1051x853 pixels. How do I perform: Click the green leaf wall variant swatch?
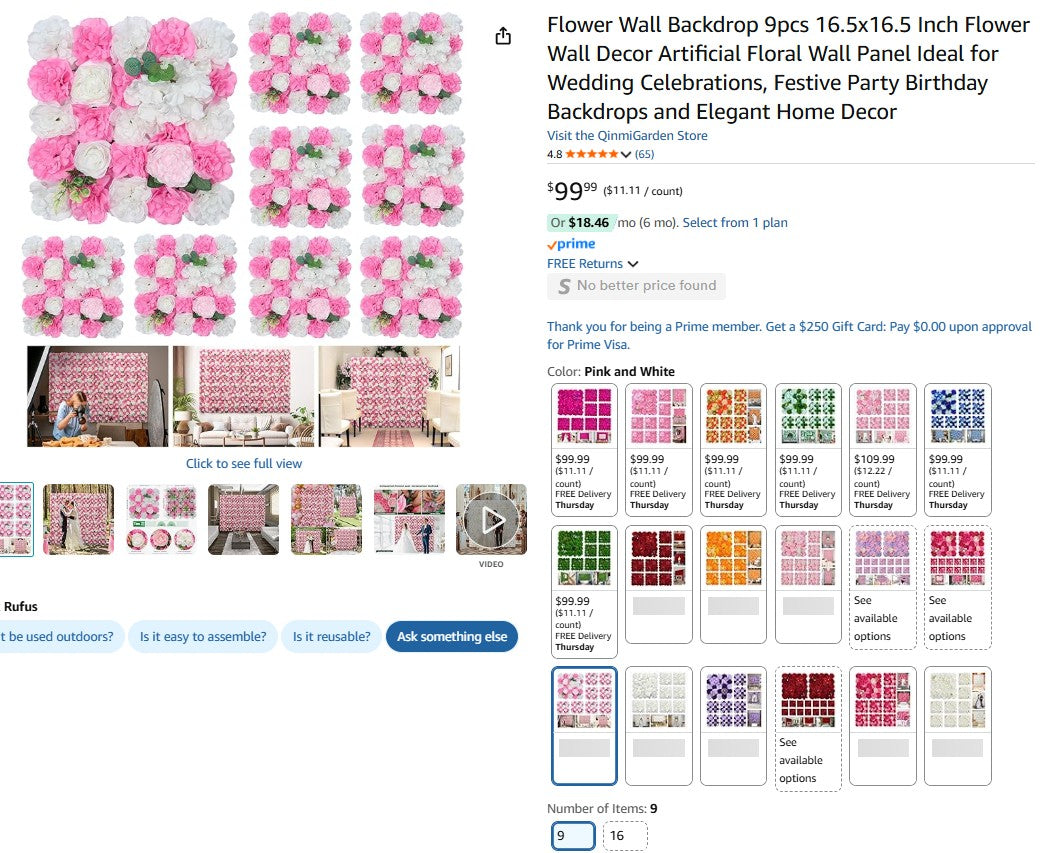(583, 557)
